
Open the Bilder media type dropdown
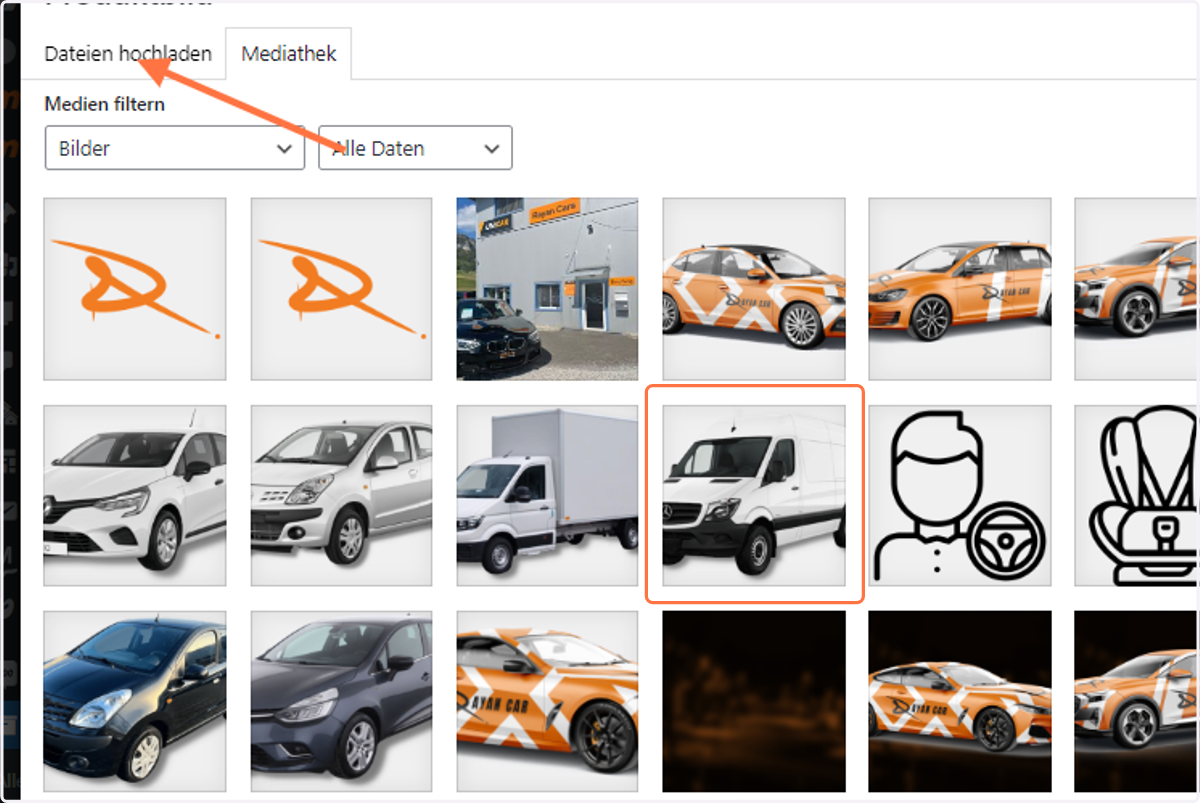click(x=175, y=148)
